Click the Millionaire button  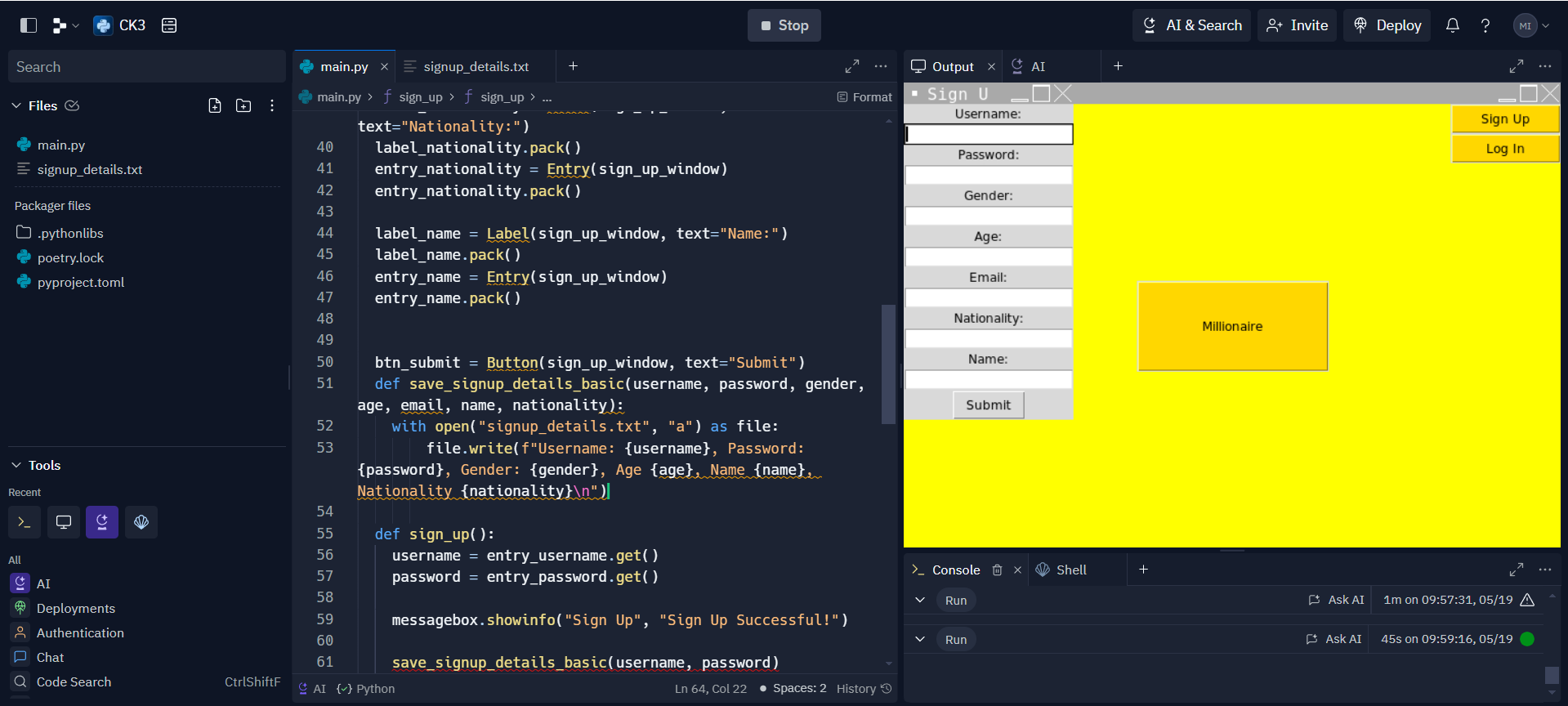pyautogui.click(x=1232, y=327)
